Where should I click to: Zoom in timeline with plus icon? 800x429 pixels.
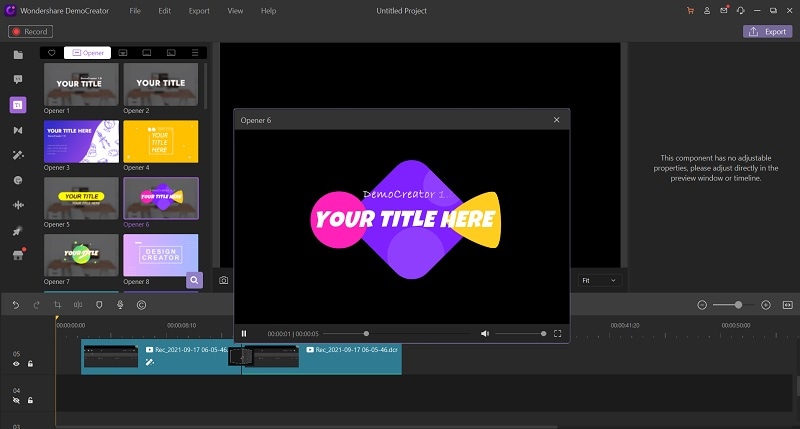point(766,305)
